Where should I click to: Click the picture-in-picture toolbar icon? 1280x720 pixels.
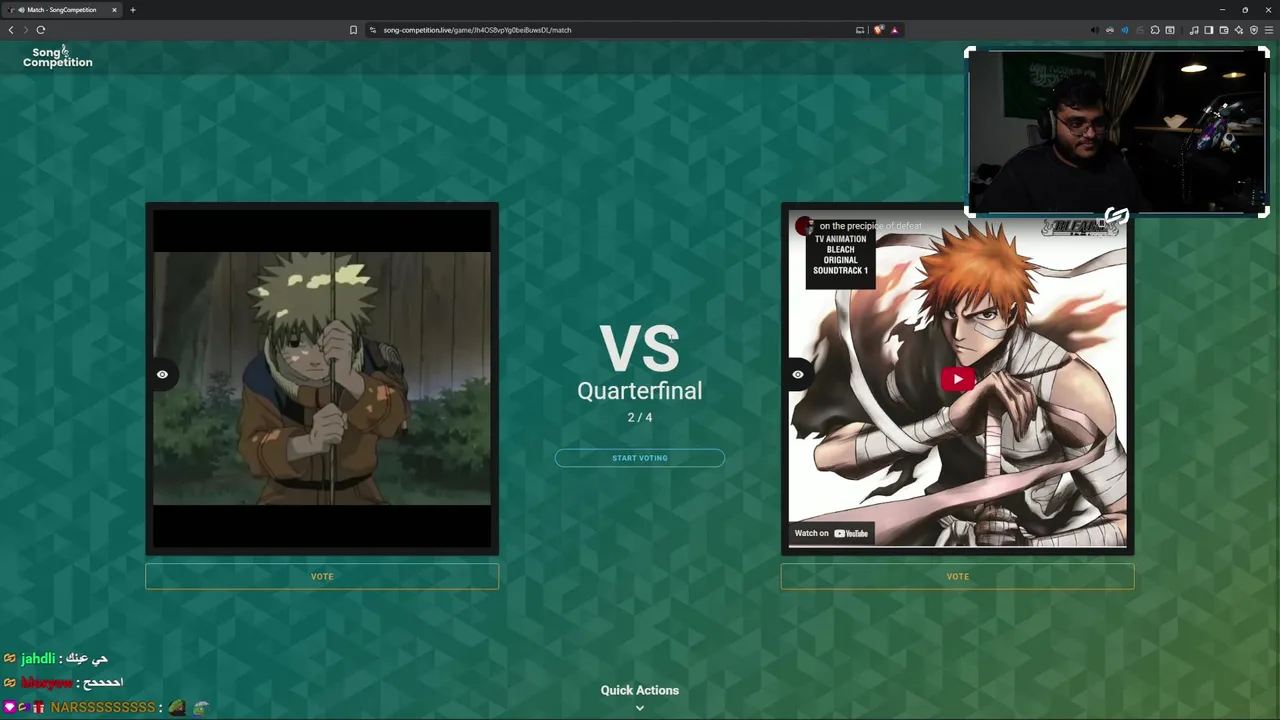click(x=1170, y=30)
